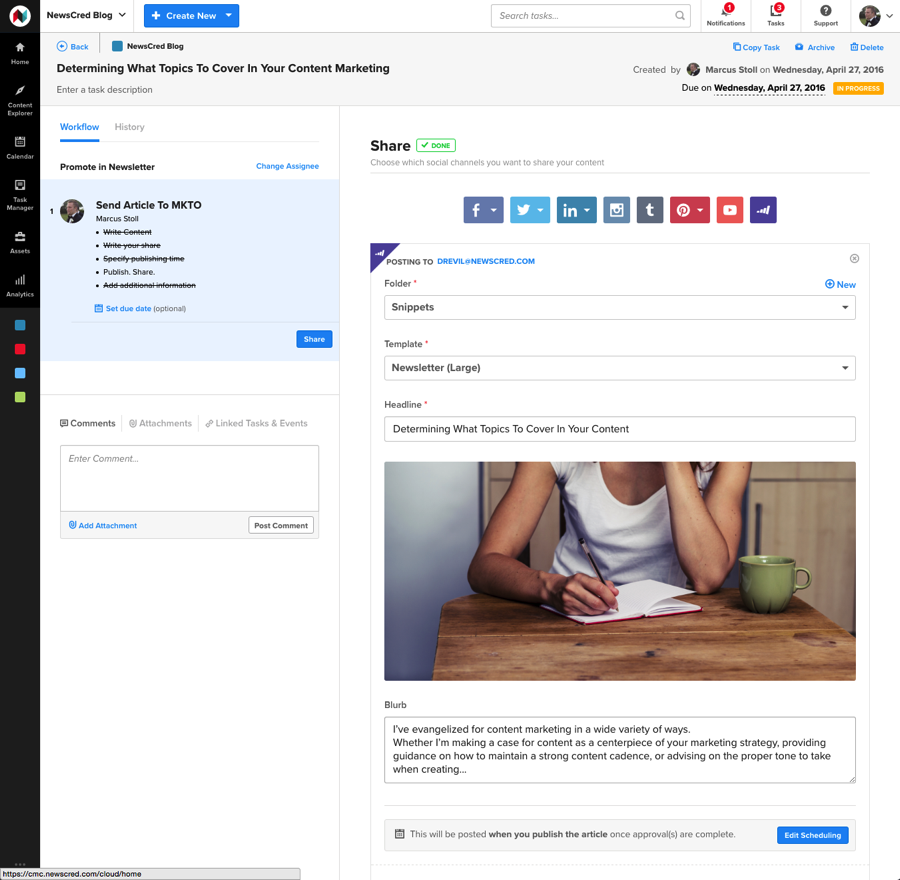Click the Headline input field
This screenshot has width=900, height=880.
tap(619, 429)
